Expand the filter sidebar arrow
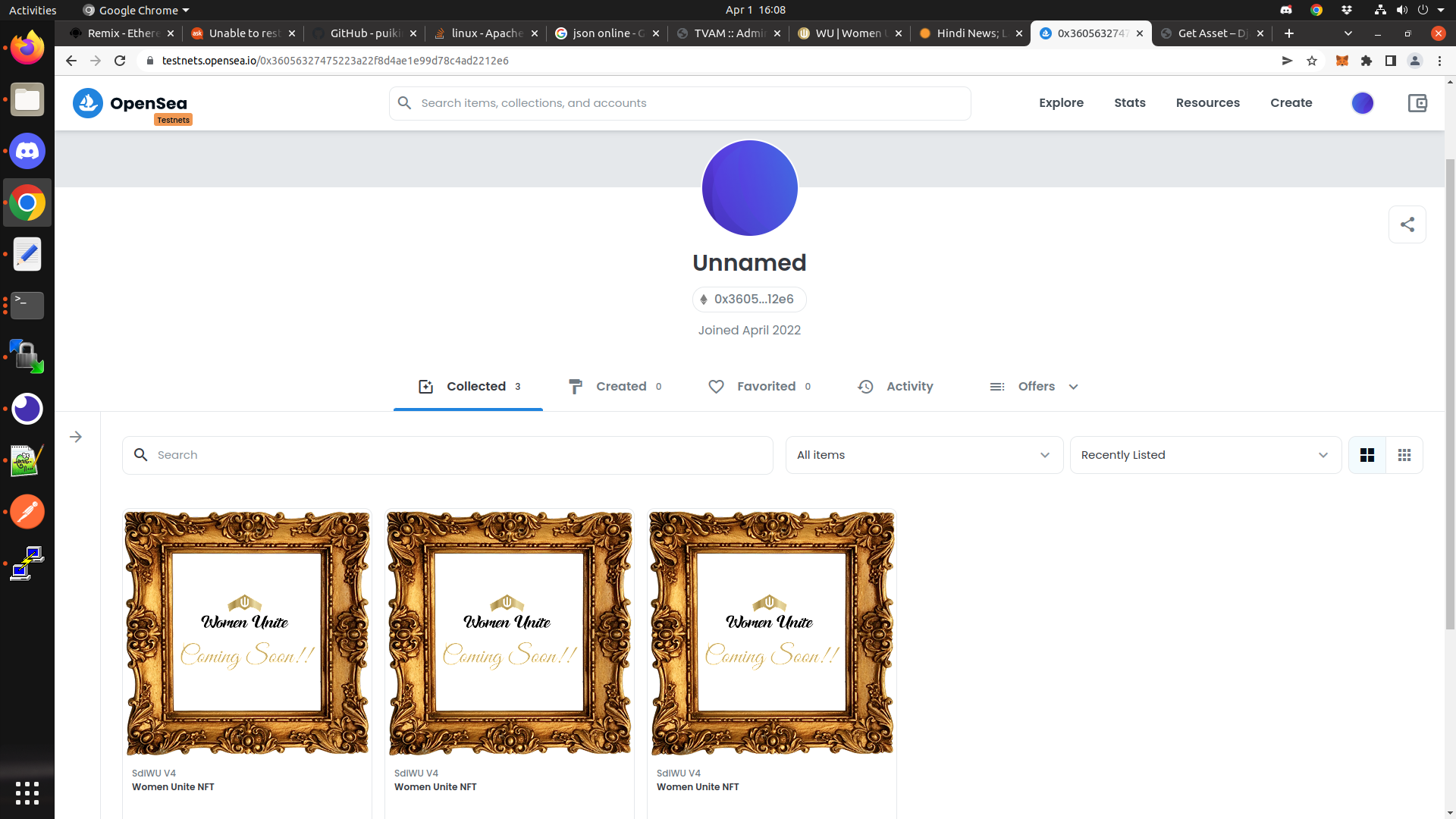 coord(76,437)
